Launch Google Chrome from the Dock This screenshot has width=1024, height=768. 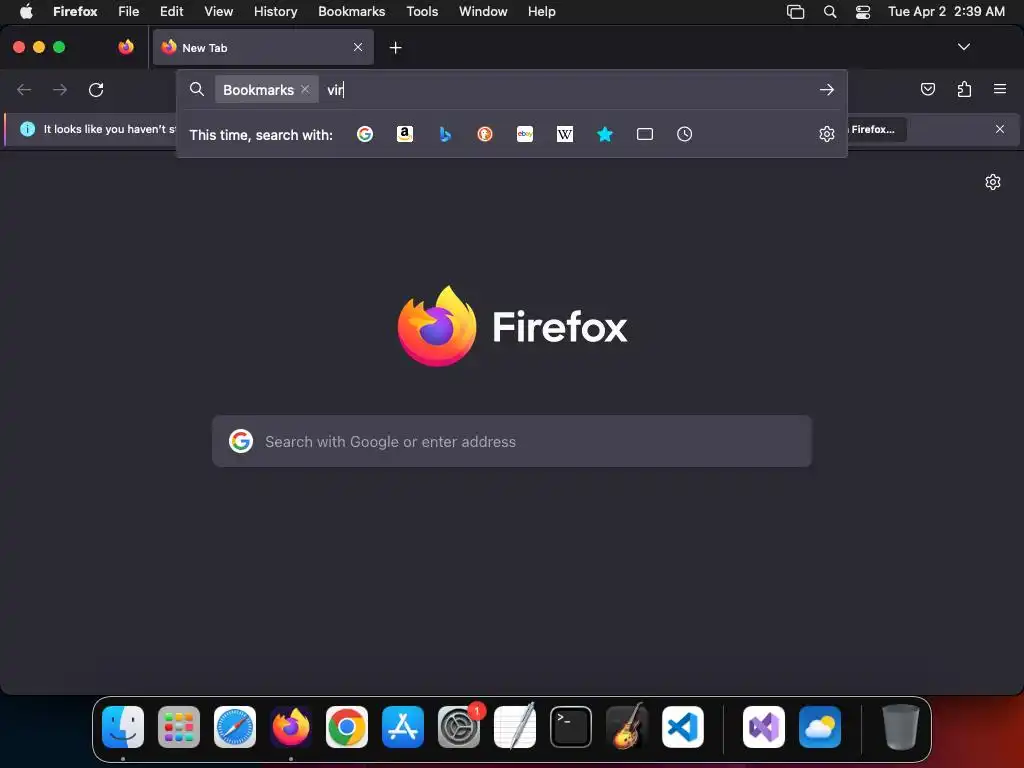coord(347,727)
